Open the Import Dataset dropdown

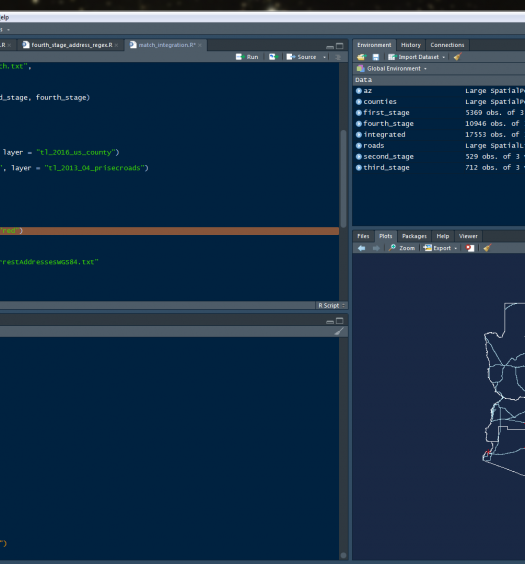pyautogui.click(x=416, y=57)
